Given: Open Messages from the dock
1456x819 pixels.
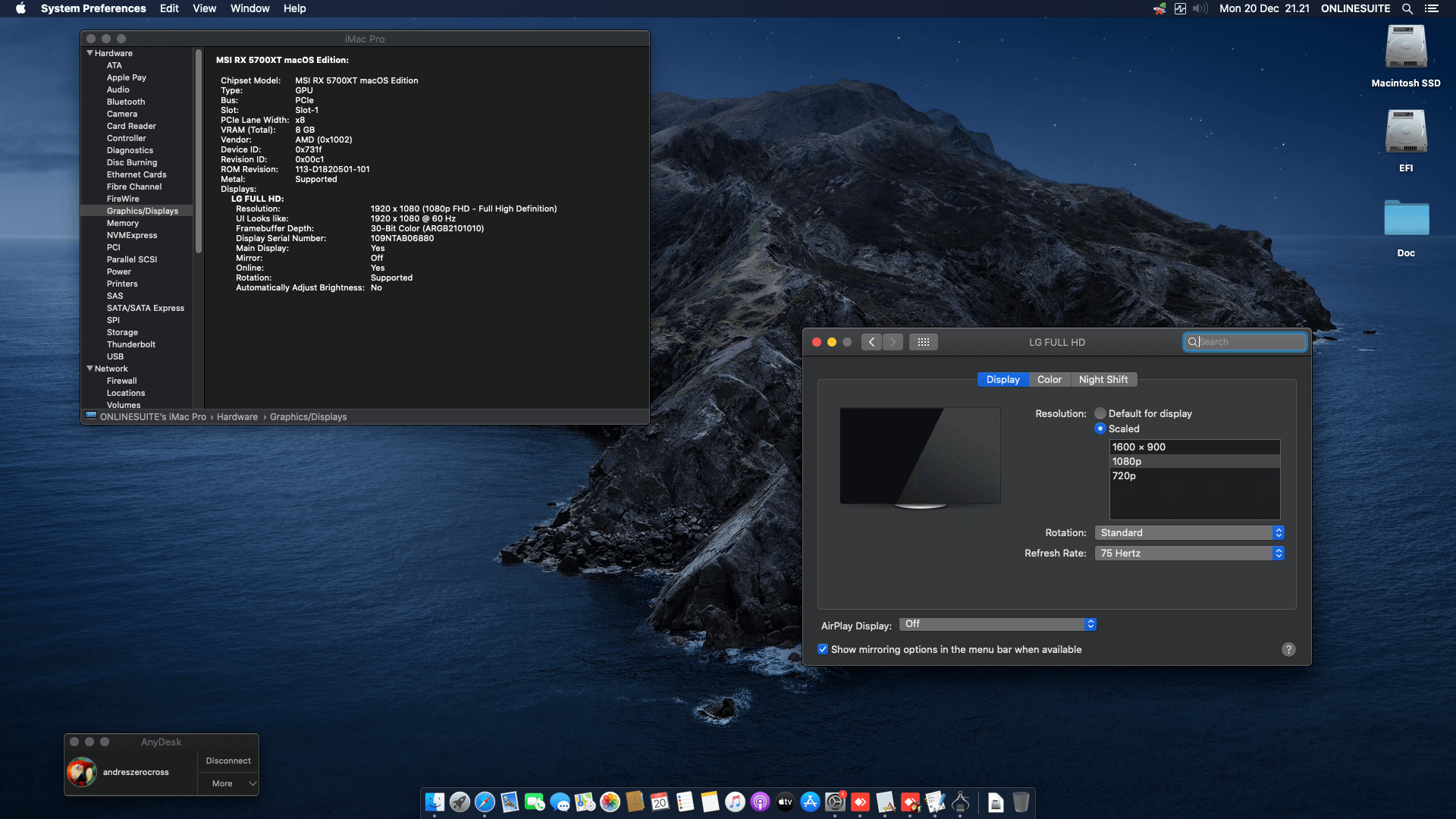Looking at the screenshot, I should (560, 802).
